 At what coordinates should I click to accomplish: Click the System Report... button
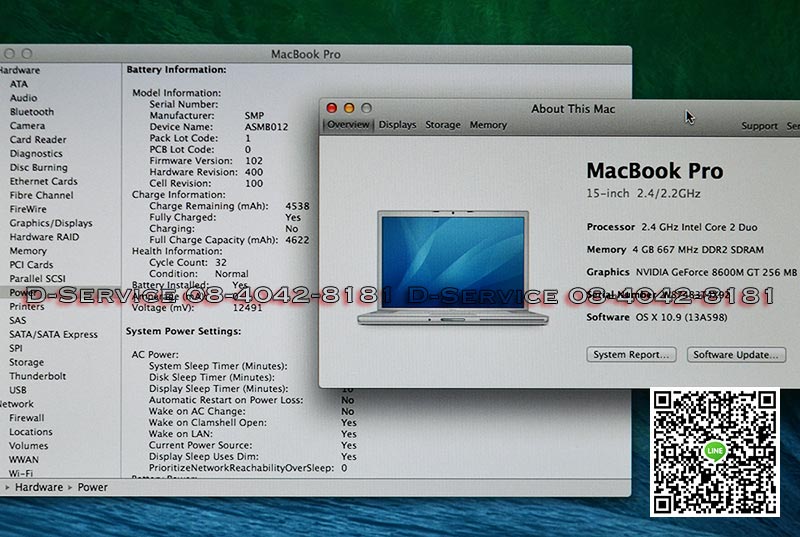coord(631,354)
